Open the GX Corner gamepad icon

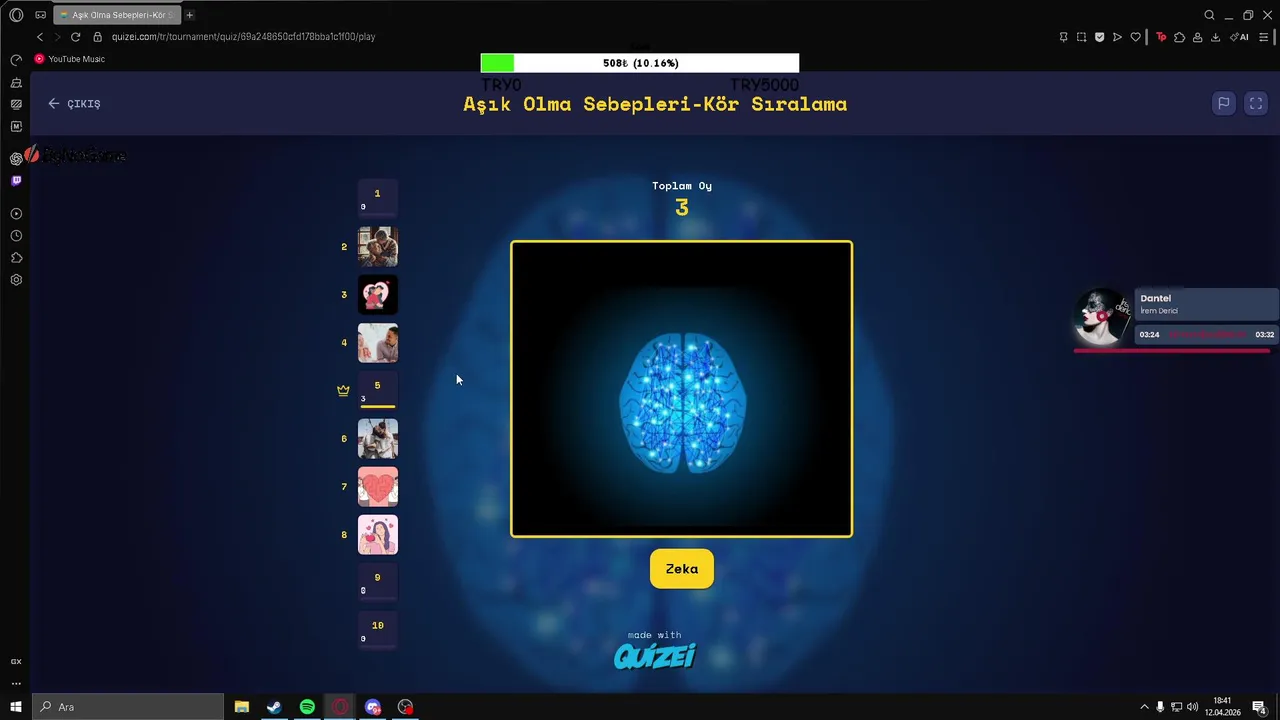coord(40,15)
